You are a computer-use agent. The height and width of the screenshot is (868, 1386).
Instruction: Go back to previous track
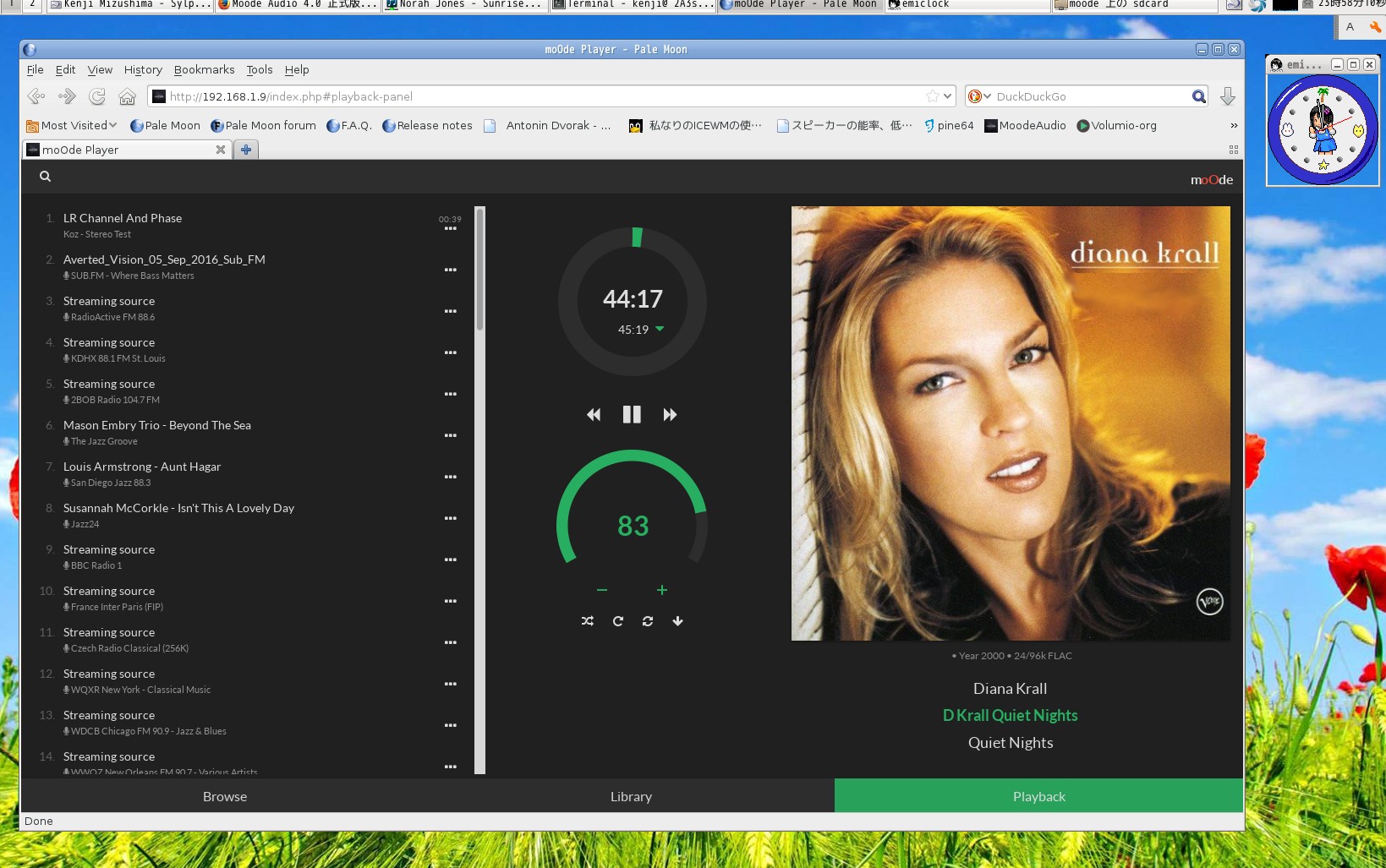[x=594, y=414]
